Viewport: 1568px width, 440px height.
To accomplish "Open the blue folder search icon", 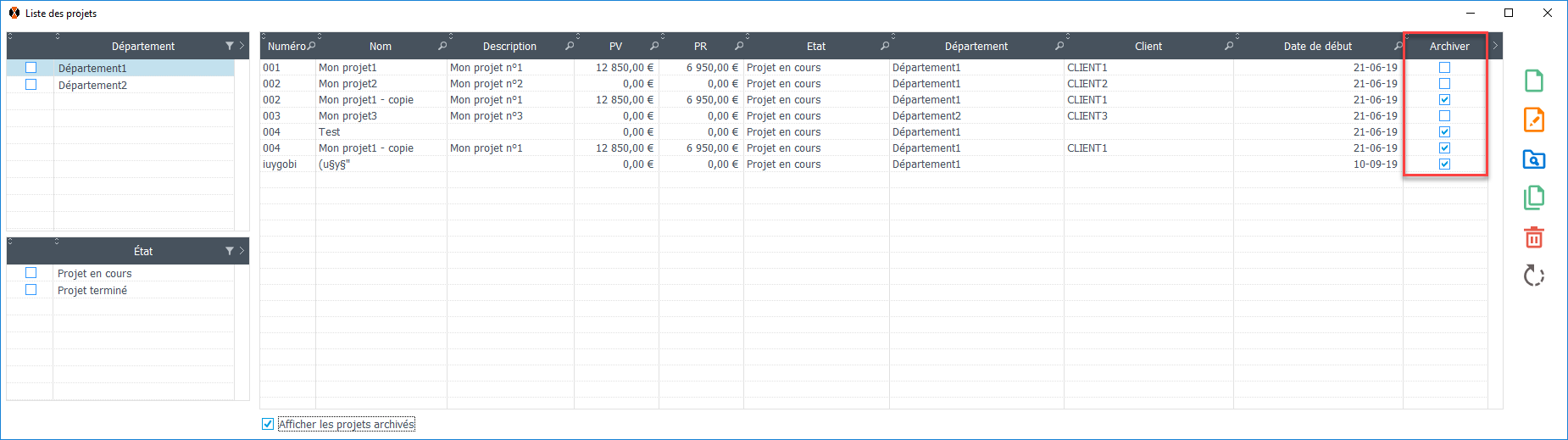I will point(1533,159).
